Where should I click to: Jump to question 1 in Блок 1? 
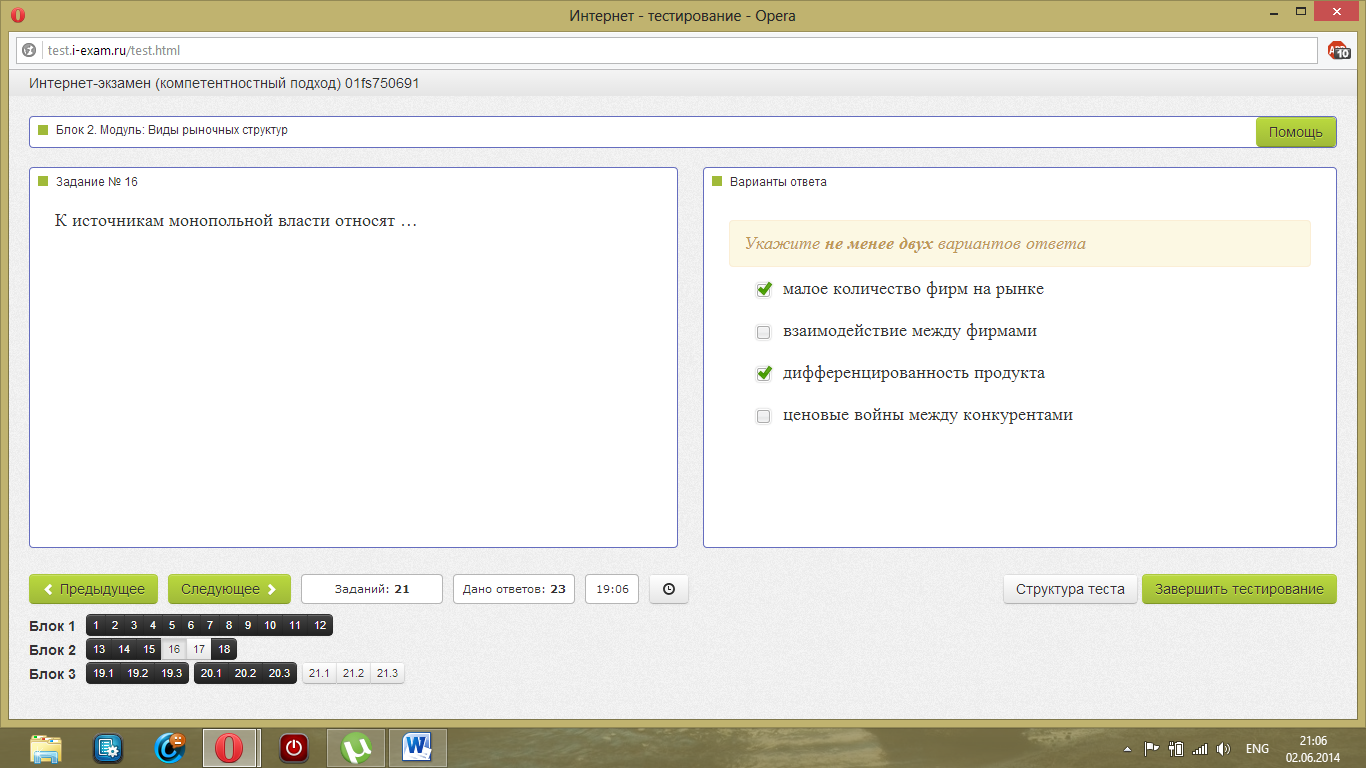(96, 625)
